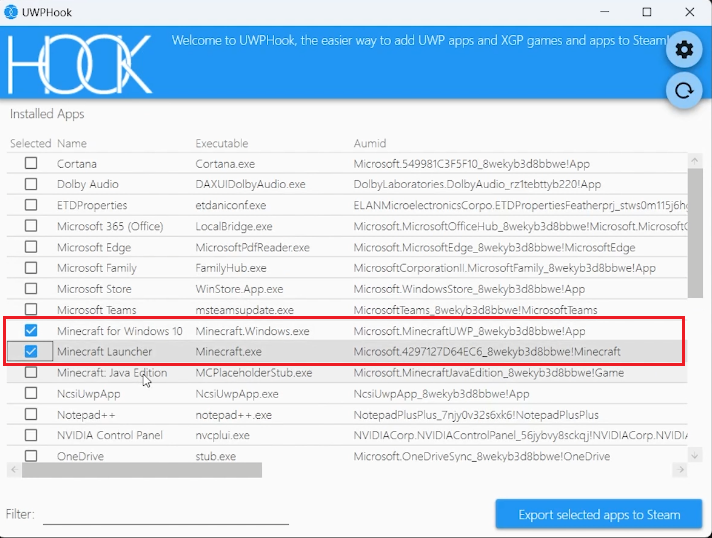712x538 pixels.
Task: Check the Microsoft Store box
Action: pos(31,288)
